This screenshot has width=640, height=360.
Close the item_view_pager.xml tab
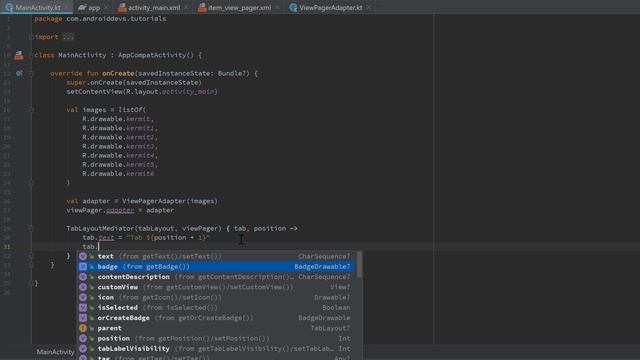click(x=277, y=7)
